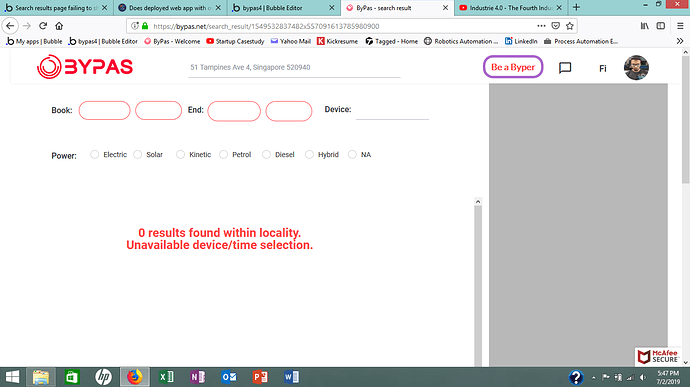Select the Electric power option
This screenshot has height=387, width=690.
(x=95, y=155)
